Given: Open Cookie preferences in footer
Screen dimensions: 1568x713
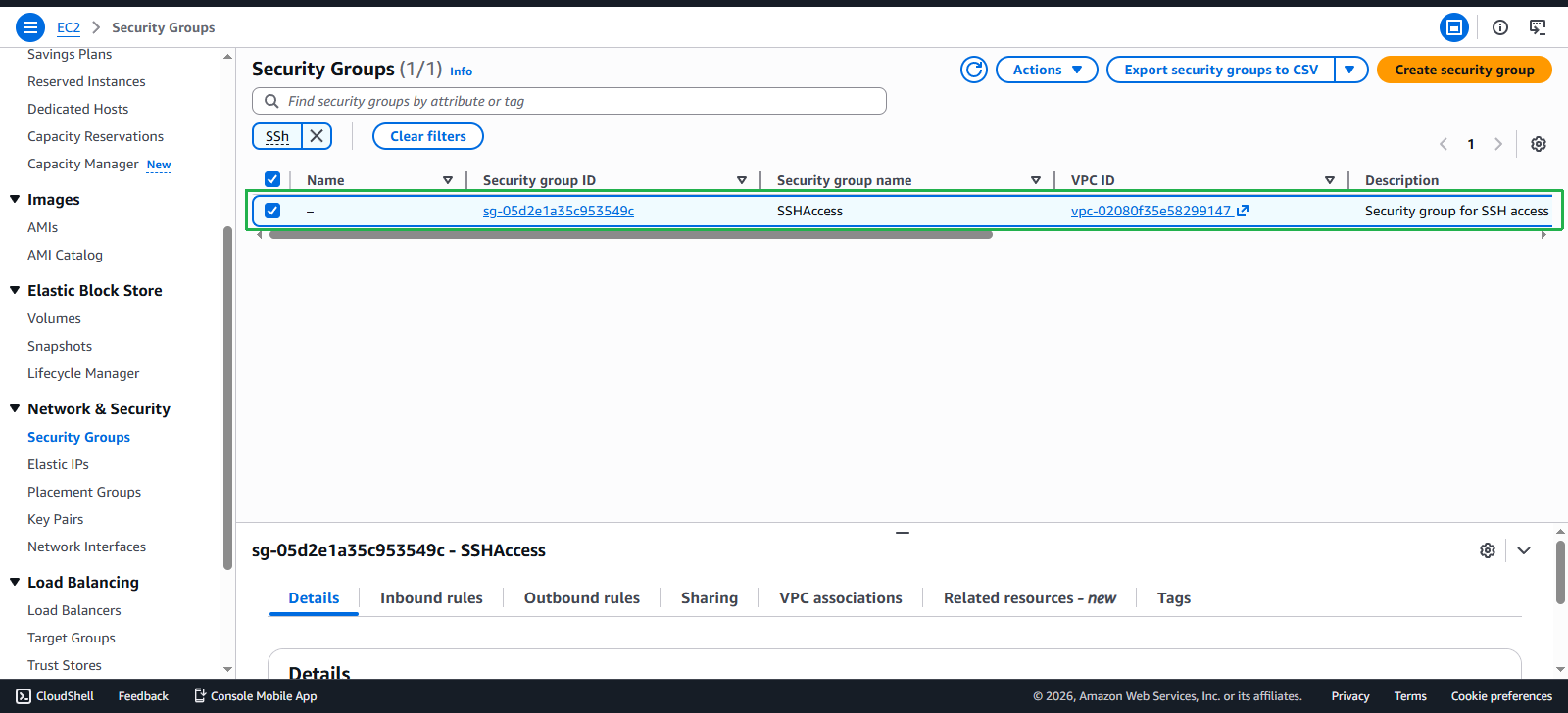Looking at the screenshot, I should (1501, 696).
